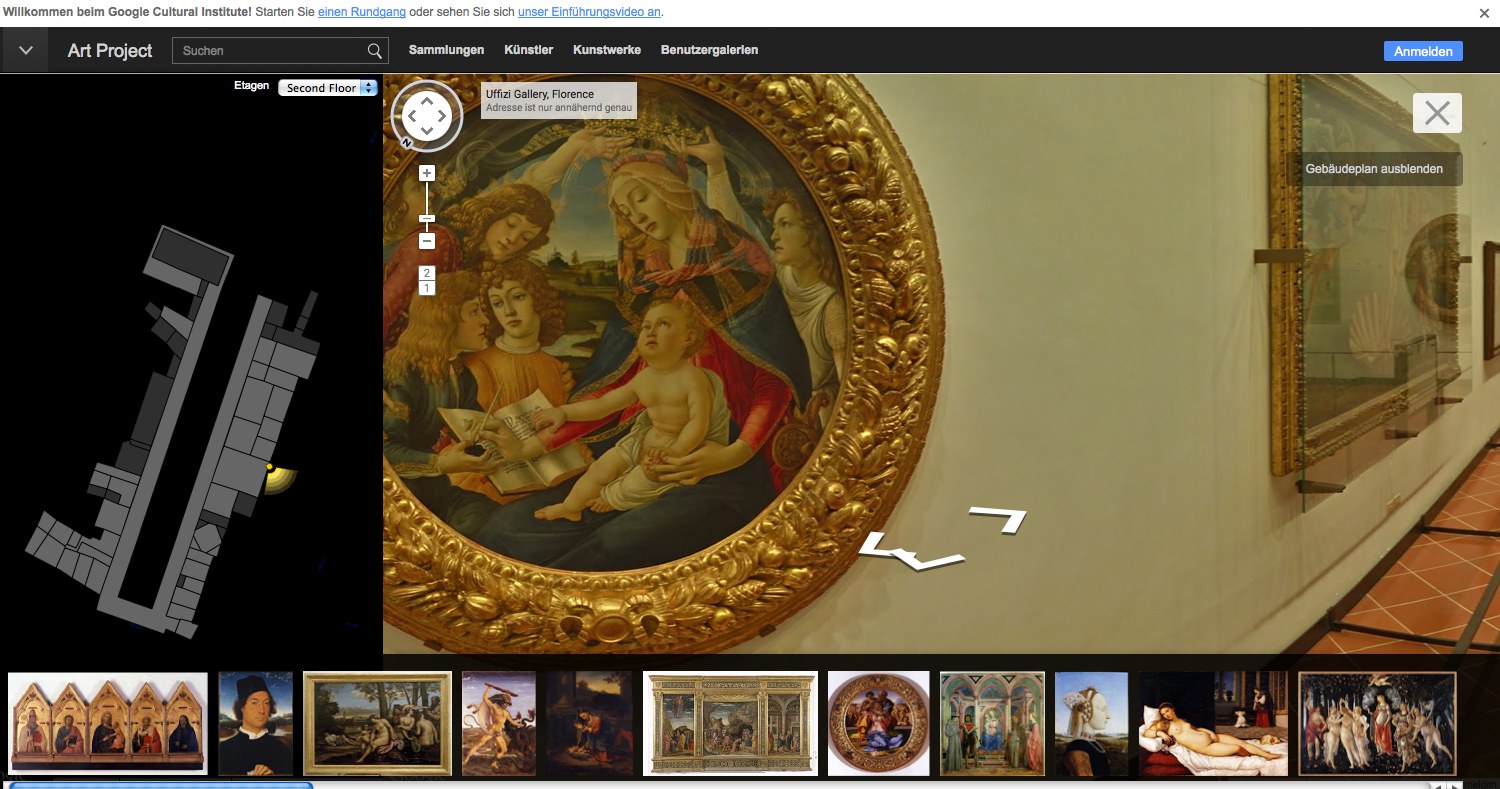
Task: Zoom in with the plus button
Action: coord(427,173)
